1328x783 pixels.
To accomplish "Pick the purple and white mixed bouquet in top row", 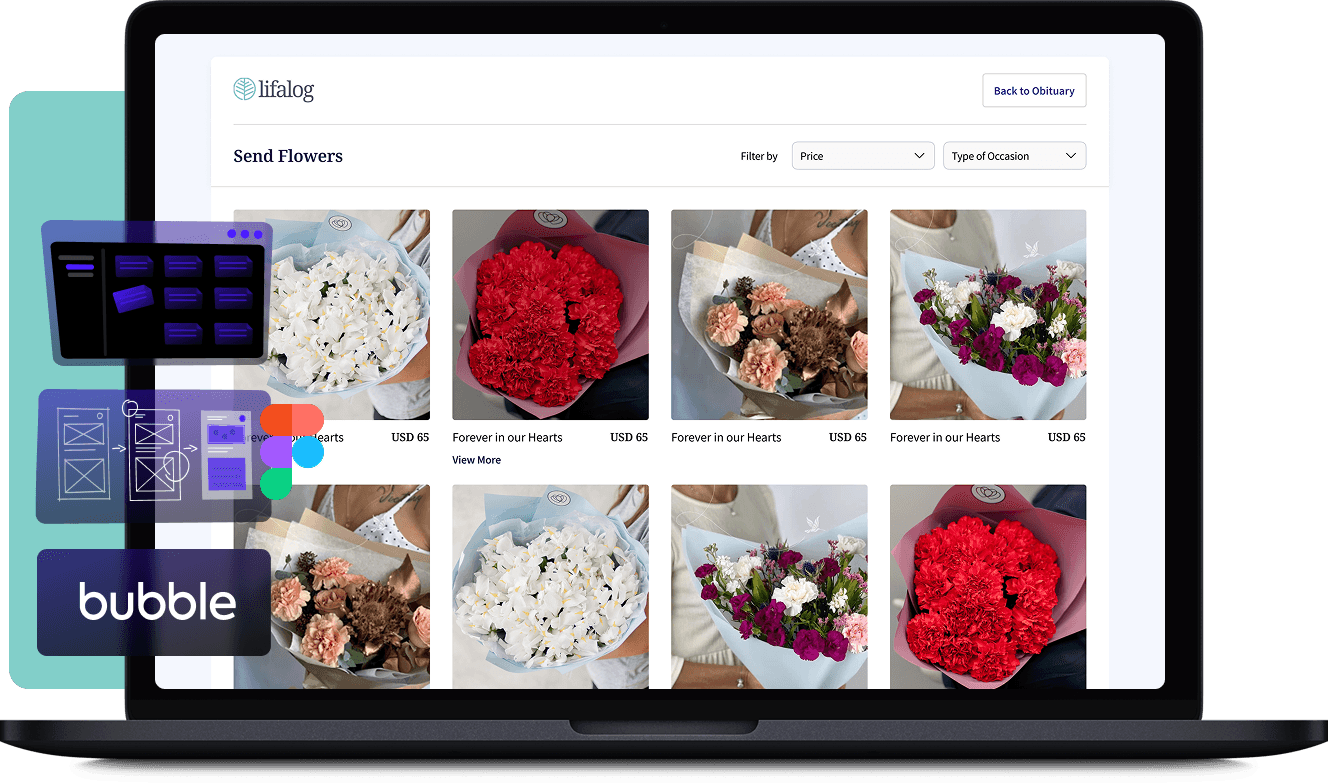I will (987, 314).
